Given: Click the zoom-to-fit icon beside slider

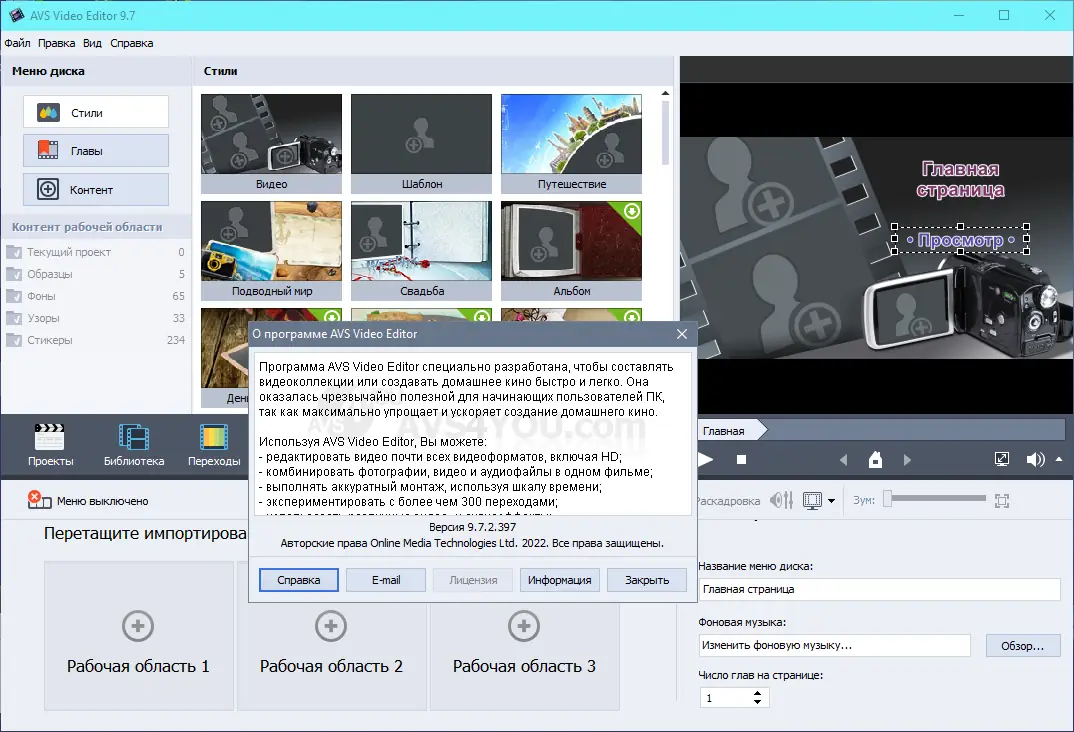Looking at the screenshot, I should click(1003, 500).
